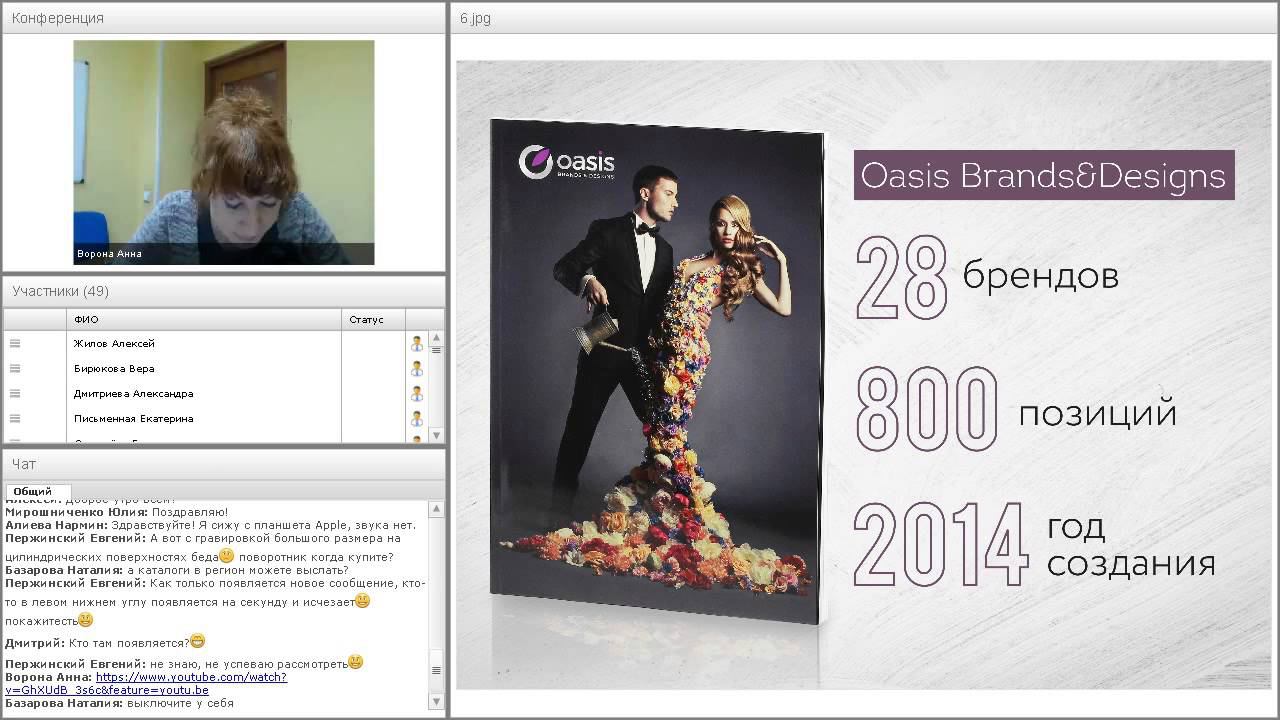Click the drag handle icon beside Жилов Алексей
1280x720 pixels.
(15, 343)
